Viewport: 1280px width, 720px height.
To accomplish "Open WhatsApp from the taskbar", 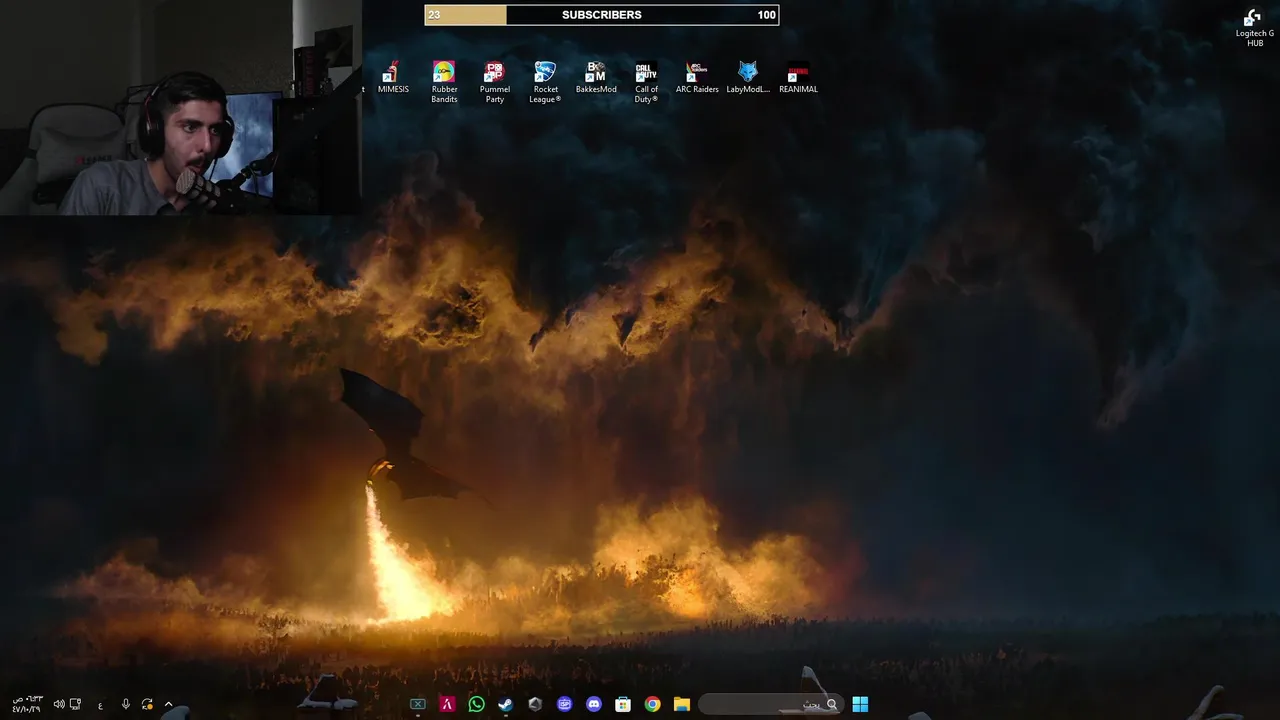I will [x=476, y=704].
